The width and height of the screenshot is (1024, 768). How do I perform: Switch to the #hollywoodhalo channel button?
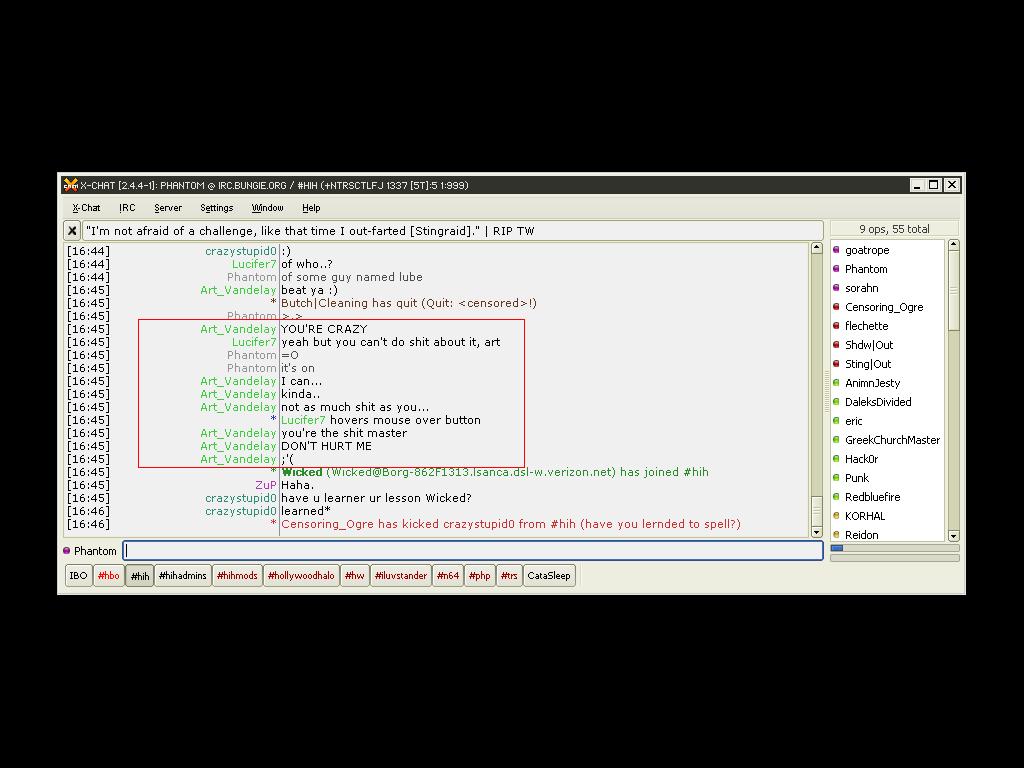click(x=301, y=576)
